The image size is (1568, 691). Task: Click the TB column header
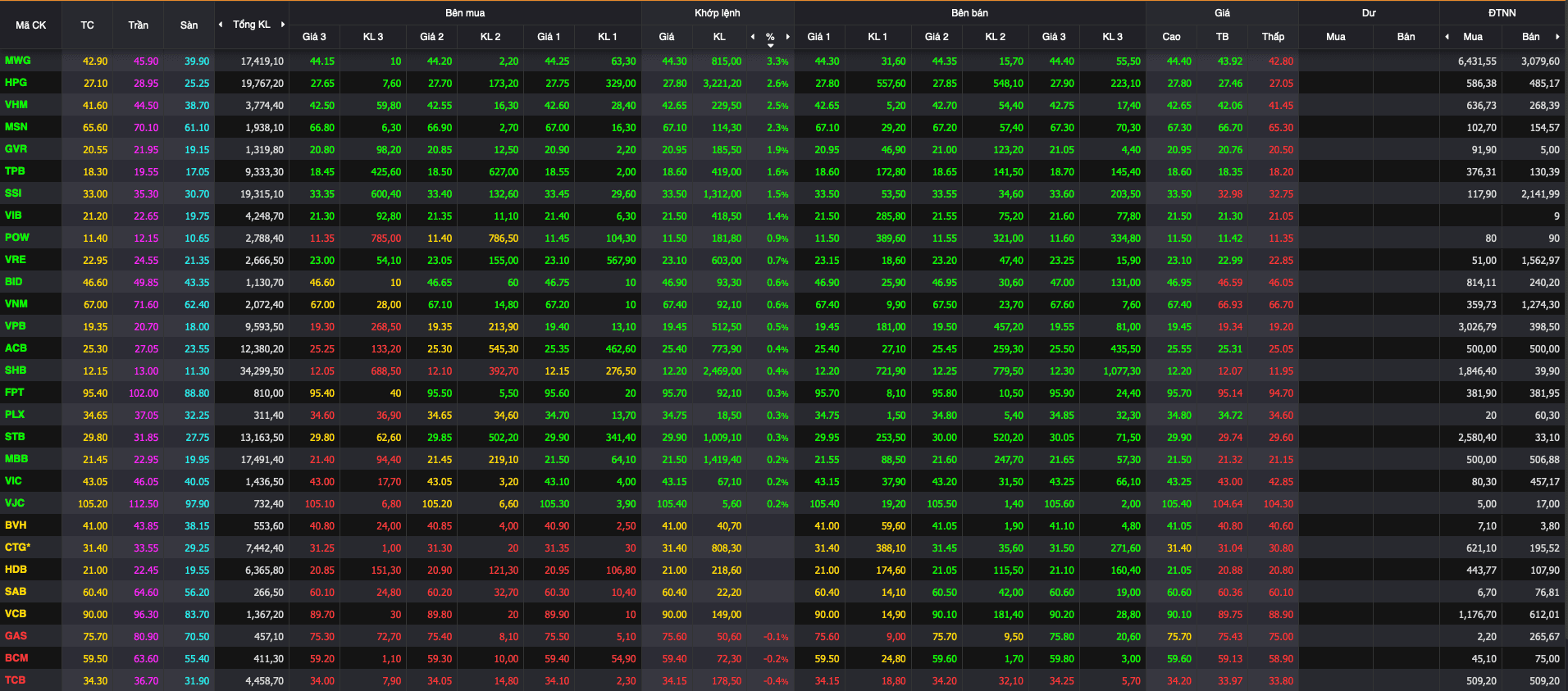click(1222, 37)
